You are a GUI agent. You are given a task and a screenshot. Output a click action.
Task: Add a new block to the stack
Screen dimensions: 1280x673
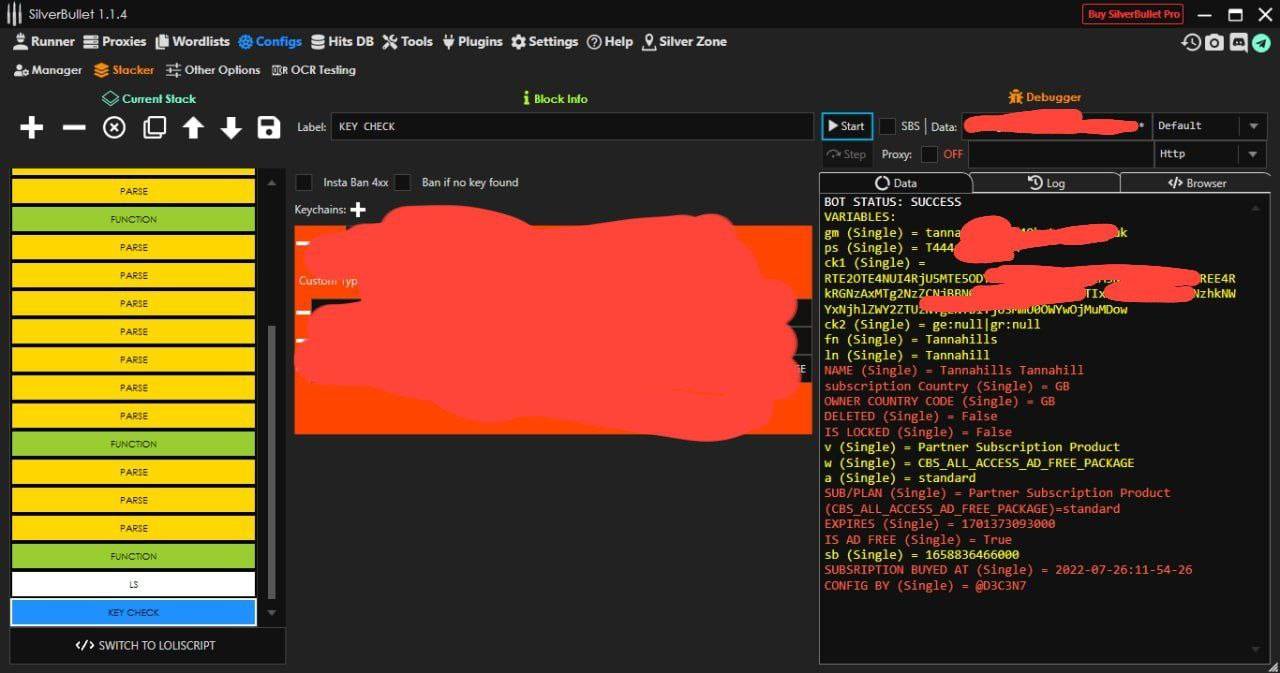pyautogui.click(x=32, y=127)
